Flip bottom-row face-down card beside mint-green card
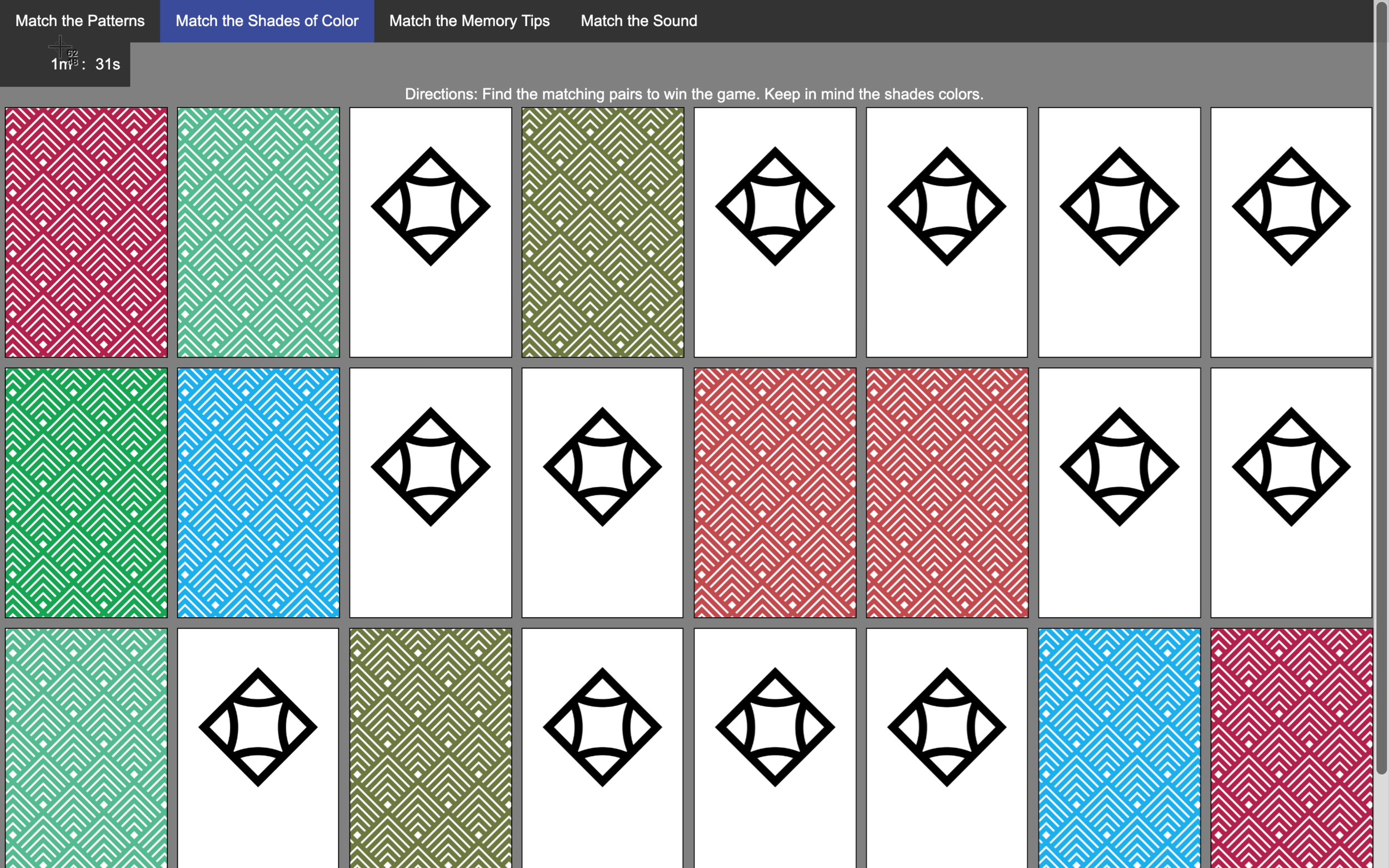This screenshot has height=868, width=1389. point(258,746)
